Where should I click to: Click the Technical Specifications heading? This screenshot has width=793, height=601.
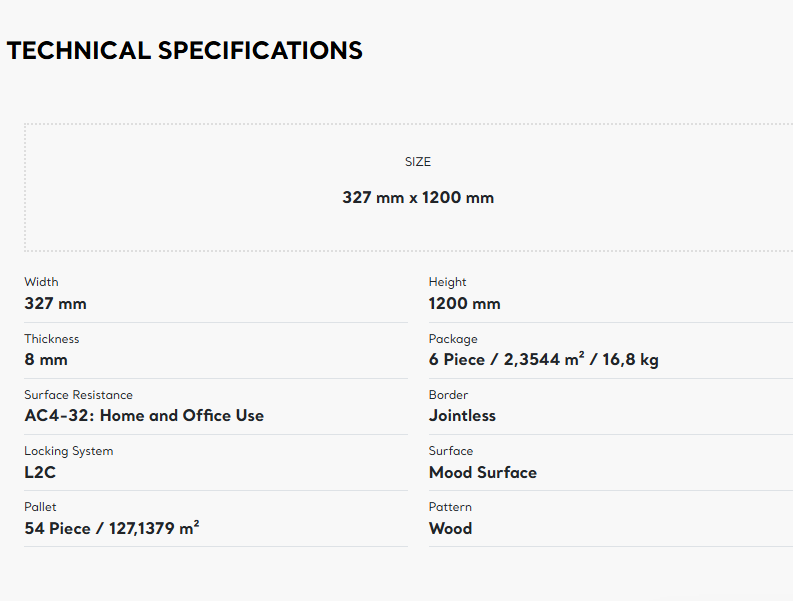(x=185, y=50)
